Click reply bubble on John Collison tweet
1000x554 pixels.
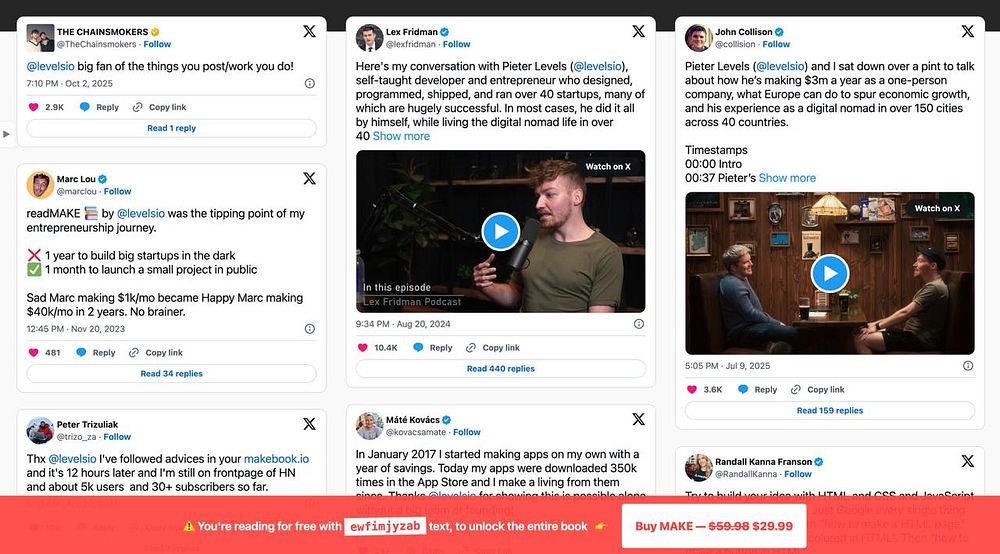(743, 390)
